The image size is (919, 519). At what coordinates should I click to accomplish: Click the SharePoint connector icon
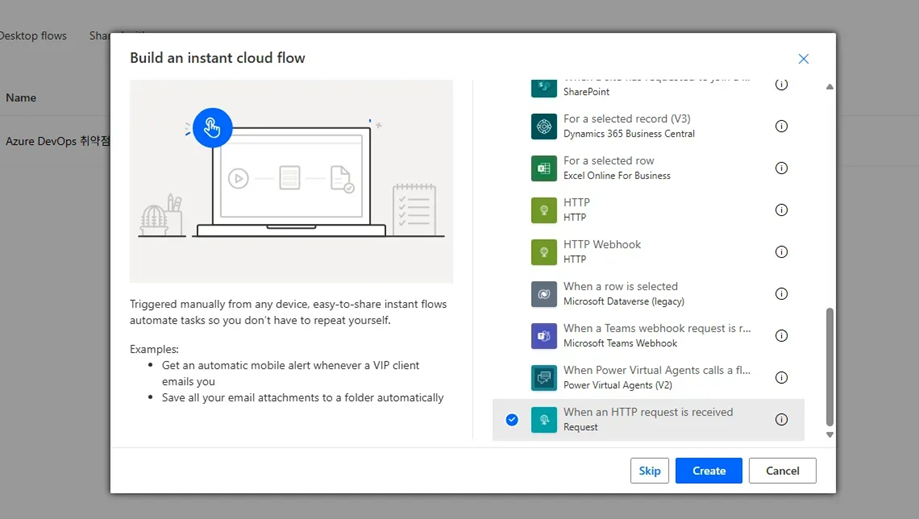point(544,88)
